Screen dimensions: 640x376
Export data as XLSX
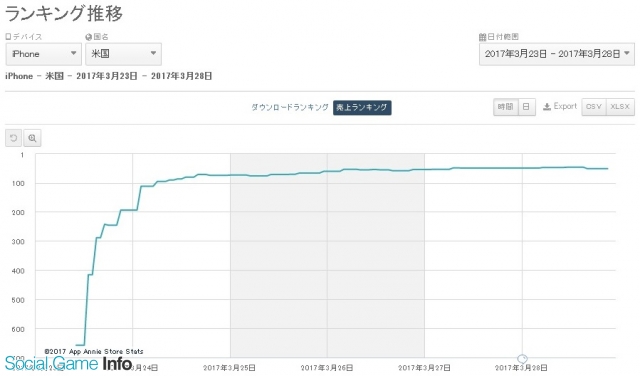click(620, 107)
